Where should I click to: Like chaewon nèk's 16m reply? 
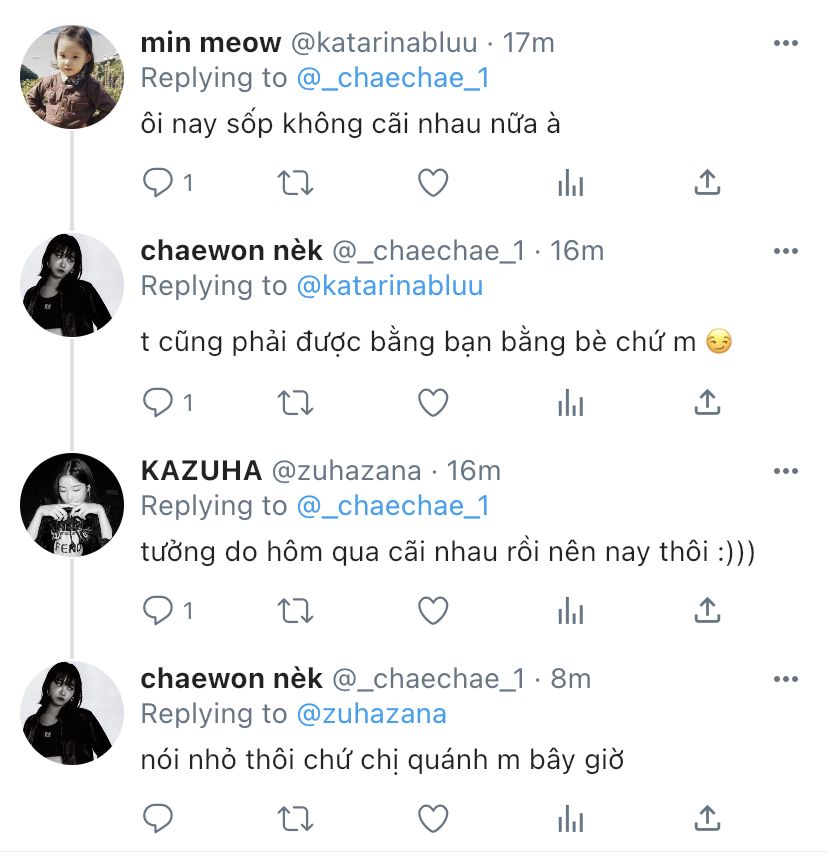432,402
